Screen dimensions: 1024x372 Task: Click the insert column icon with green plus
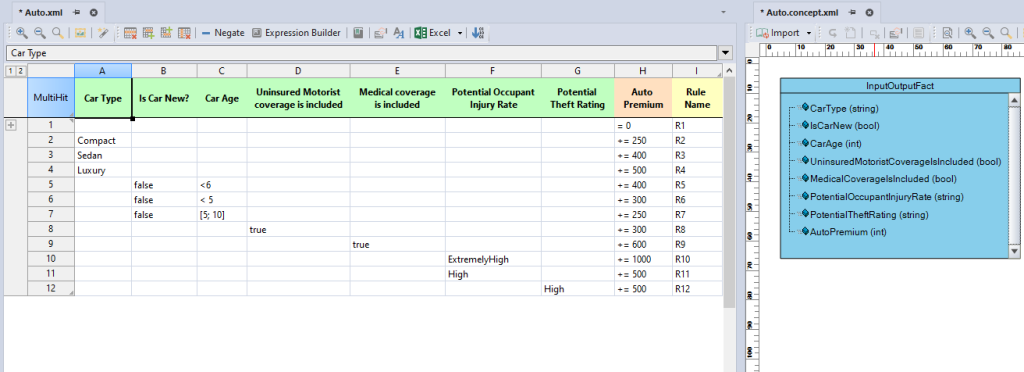166,33
